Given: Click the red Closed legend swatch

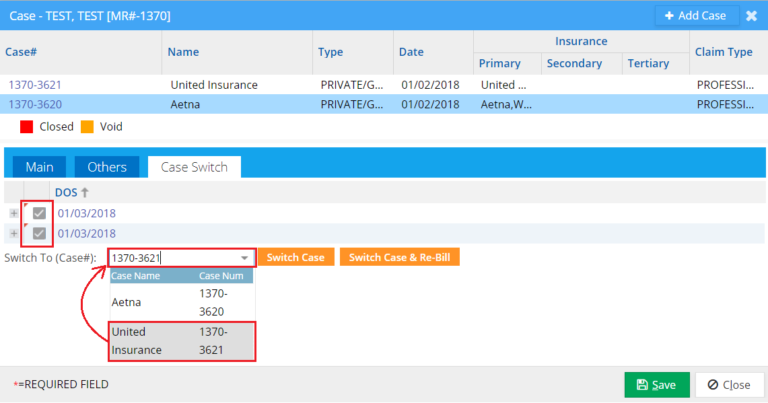Looking at the screenshot, I should [26, 127].
